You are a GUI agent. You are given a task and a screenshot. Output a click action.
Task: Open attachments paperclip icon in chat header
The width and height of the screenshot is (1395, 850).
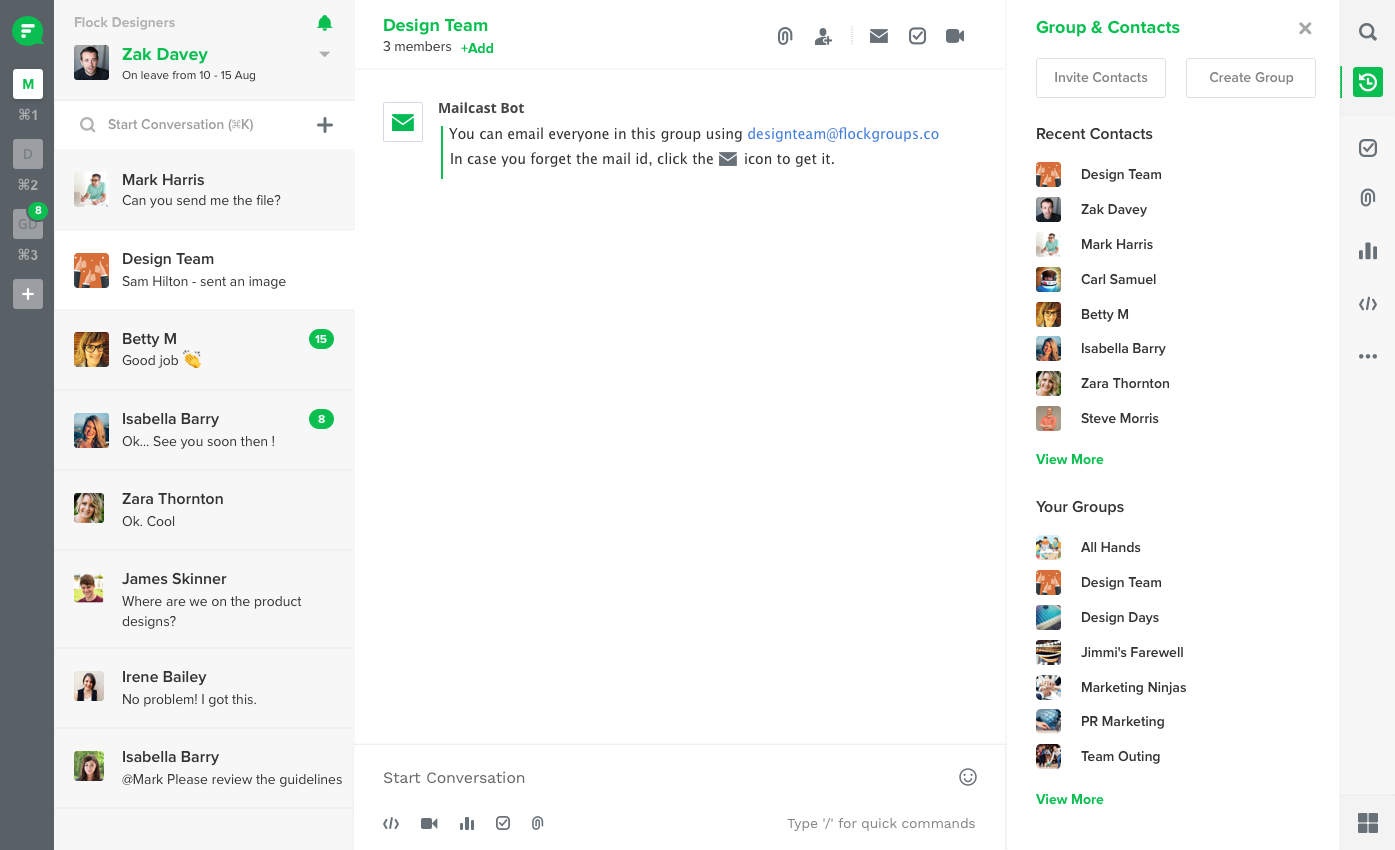click(x=785, y=37)
